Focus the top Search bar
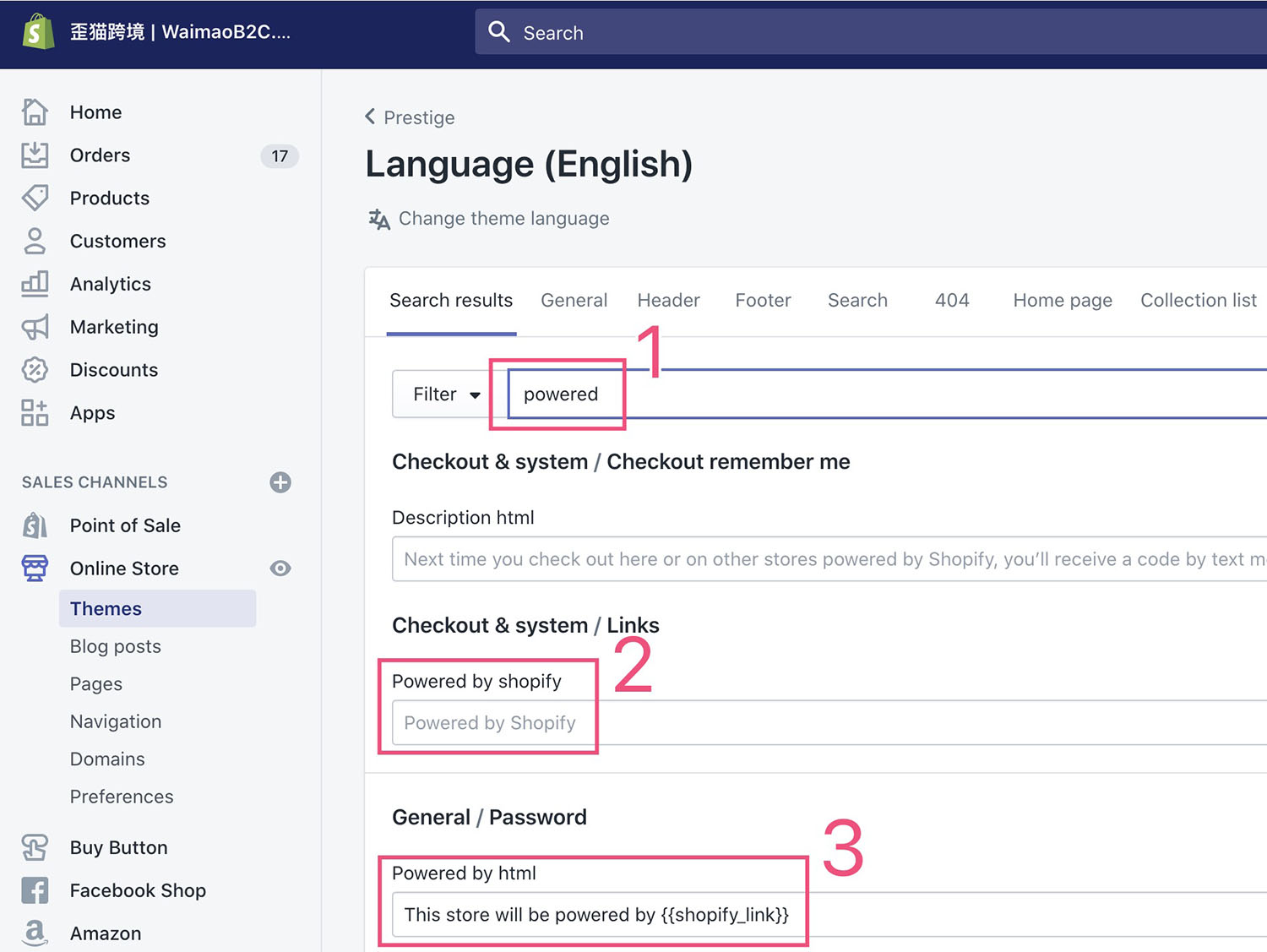 coord(871,32)
